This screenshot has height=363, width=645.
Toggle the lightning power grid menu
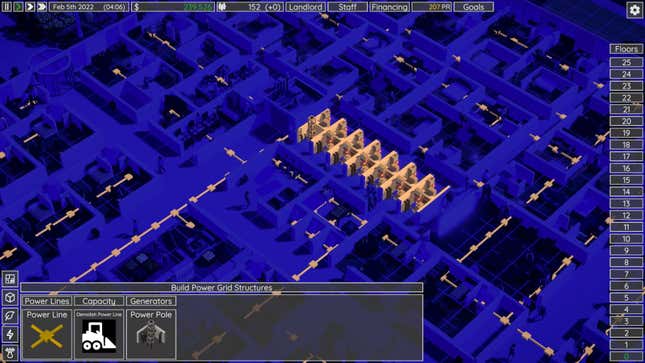pos(10,334)
